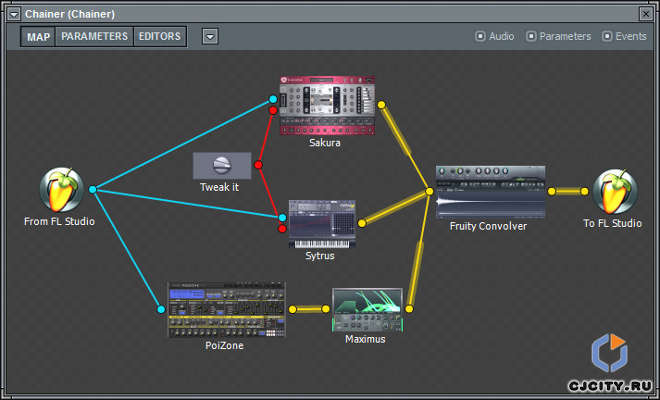
Task: Click Sytrus cyan events input port
Action: (x=282, y=218)
